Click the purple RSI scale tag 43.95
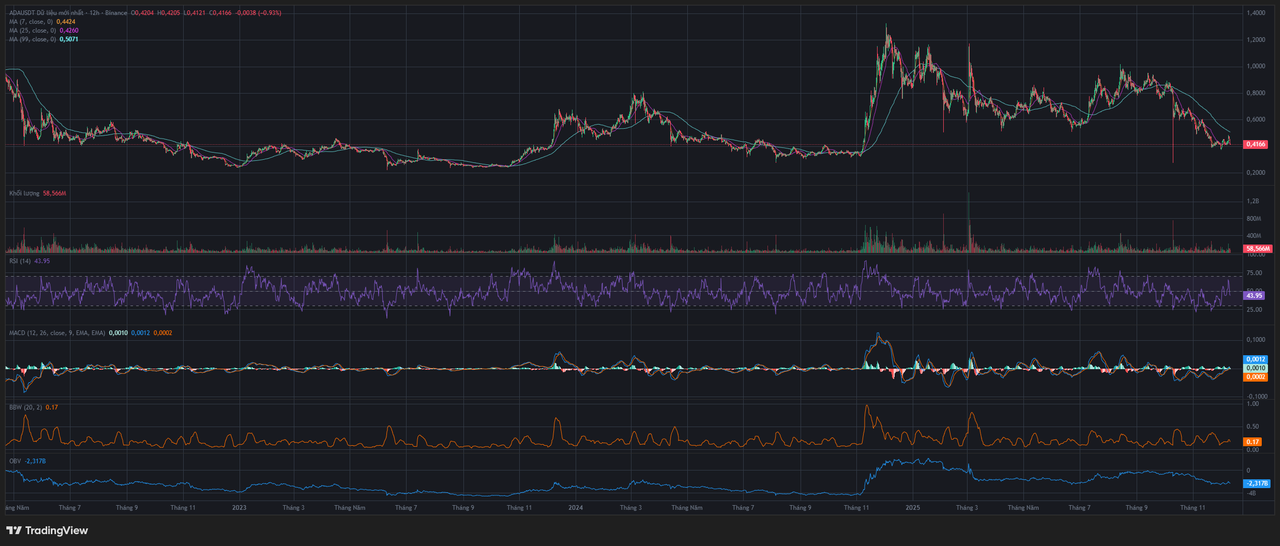This screenshot has height=546, width=1280. coord(1254,296)
